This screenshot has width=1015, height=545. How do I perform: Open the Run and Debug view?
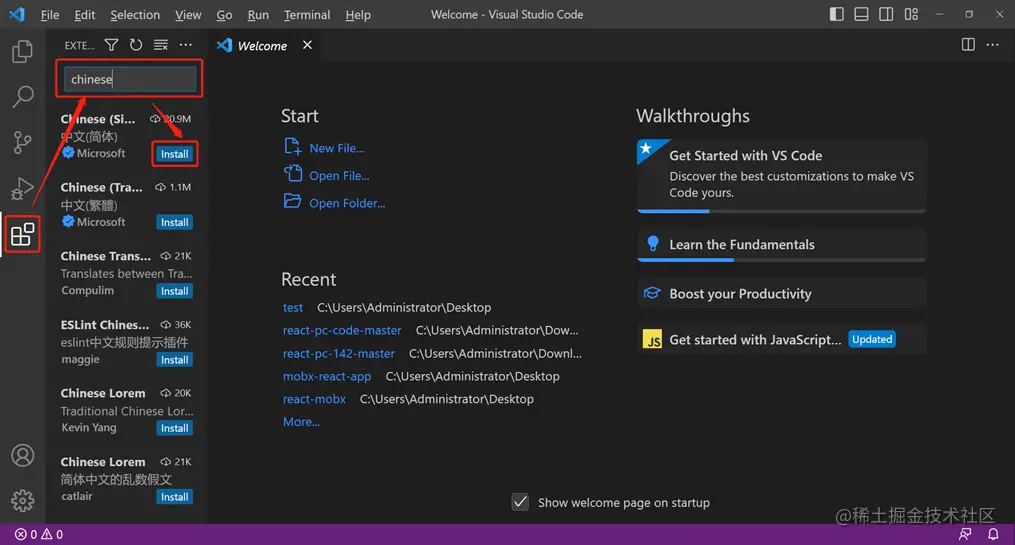23,188
